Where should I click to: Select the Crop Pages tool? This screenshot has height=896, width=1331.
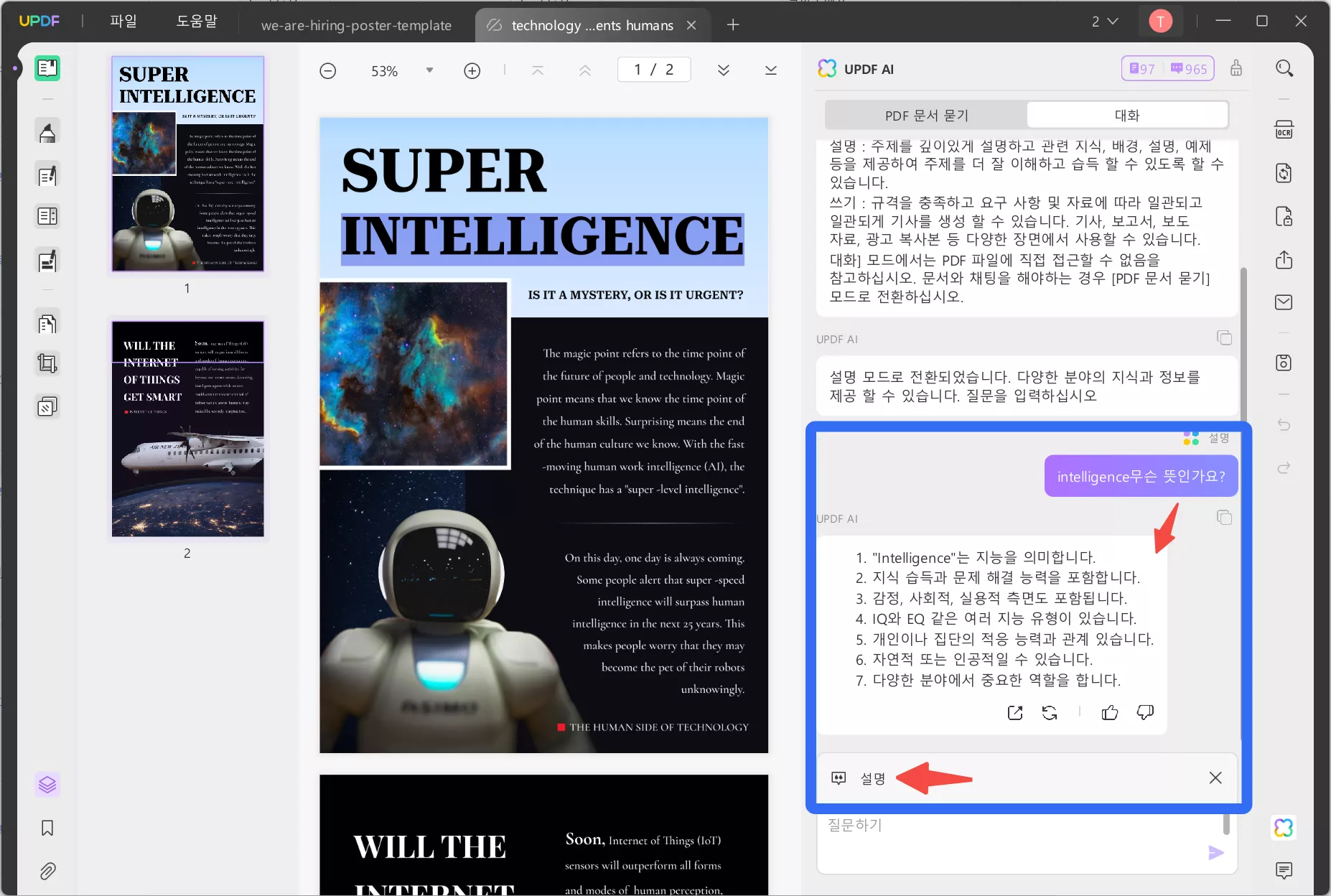coord(47,363)
